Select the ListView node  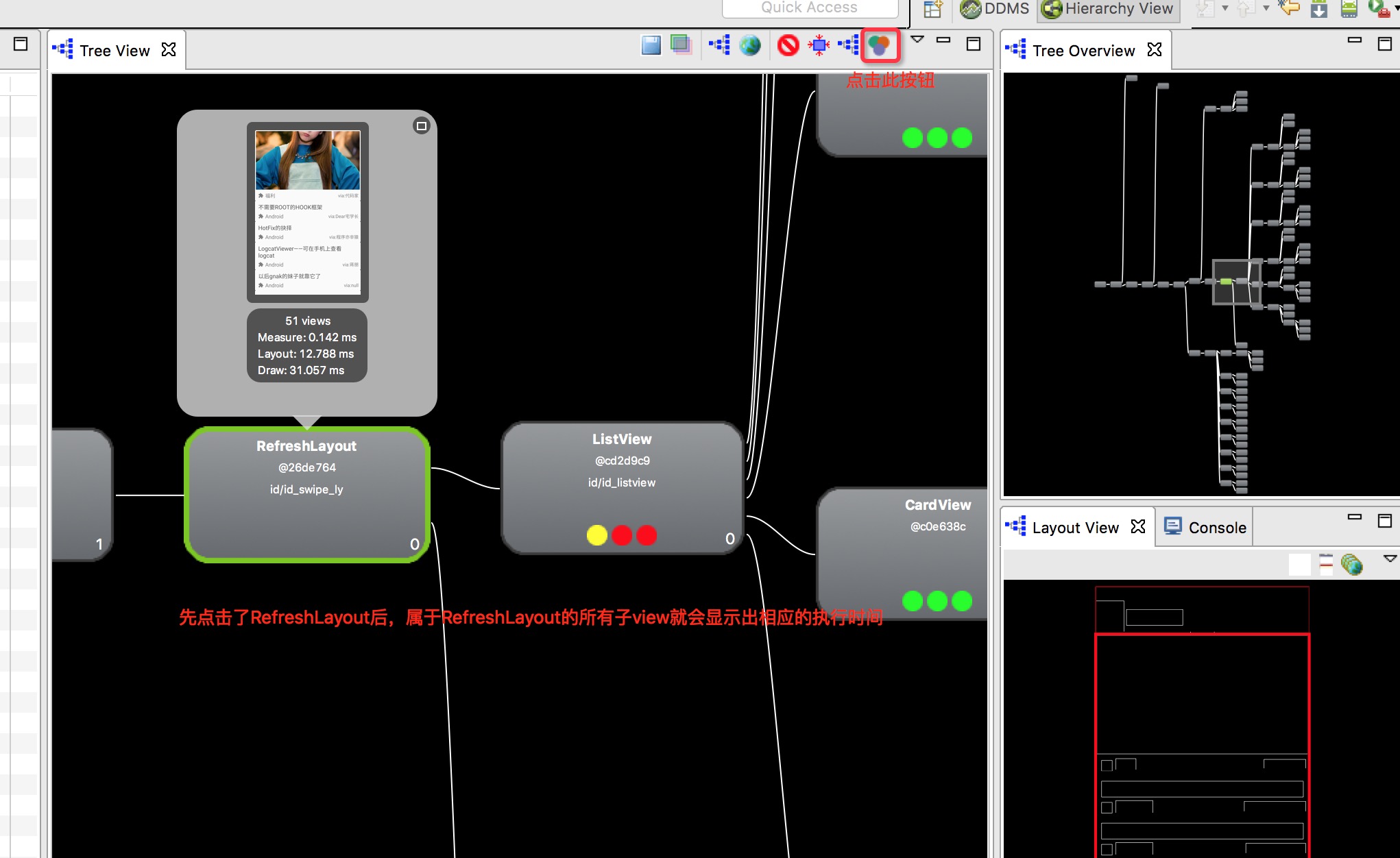point(622,487)
